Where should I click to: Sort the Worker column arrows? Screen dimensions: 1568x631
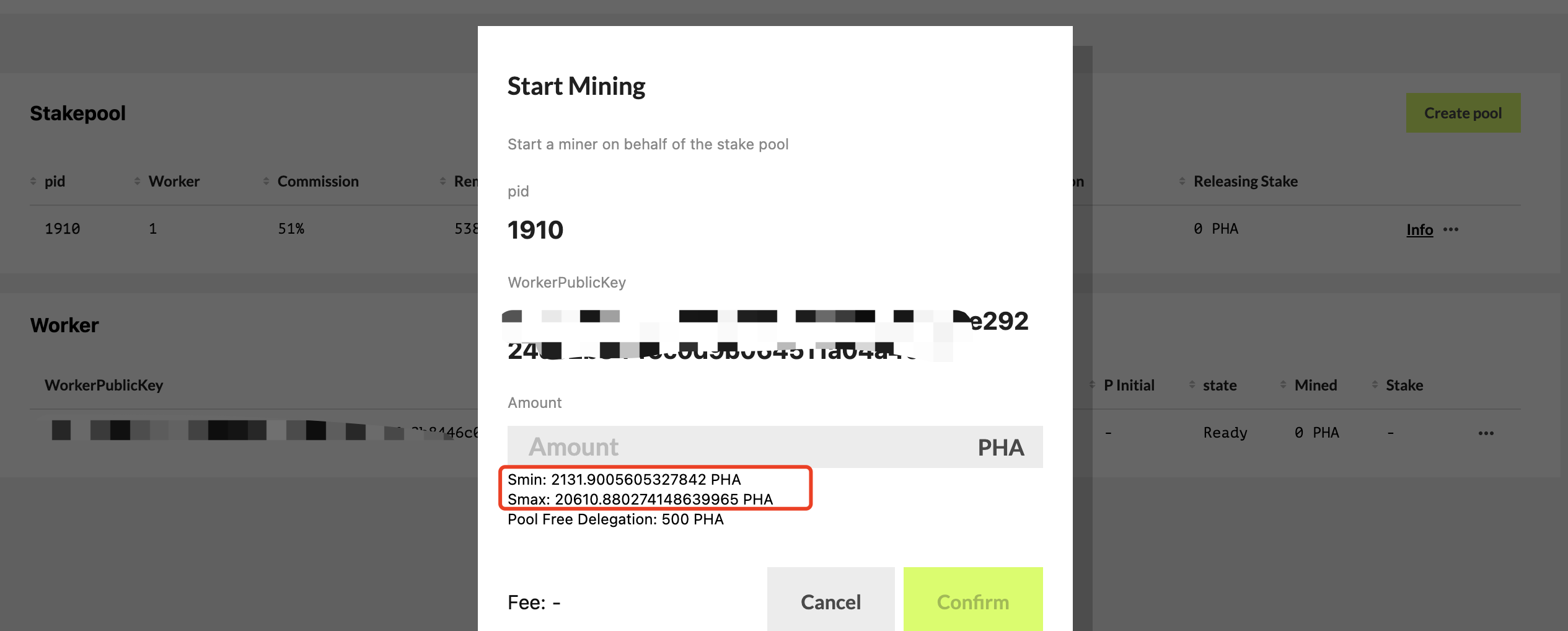coord(137,181)
